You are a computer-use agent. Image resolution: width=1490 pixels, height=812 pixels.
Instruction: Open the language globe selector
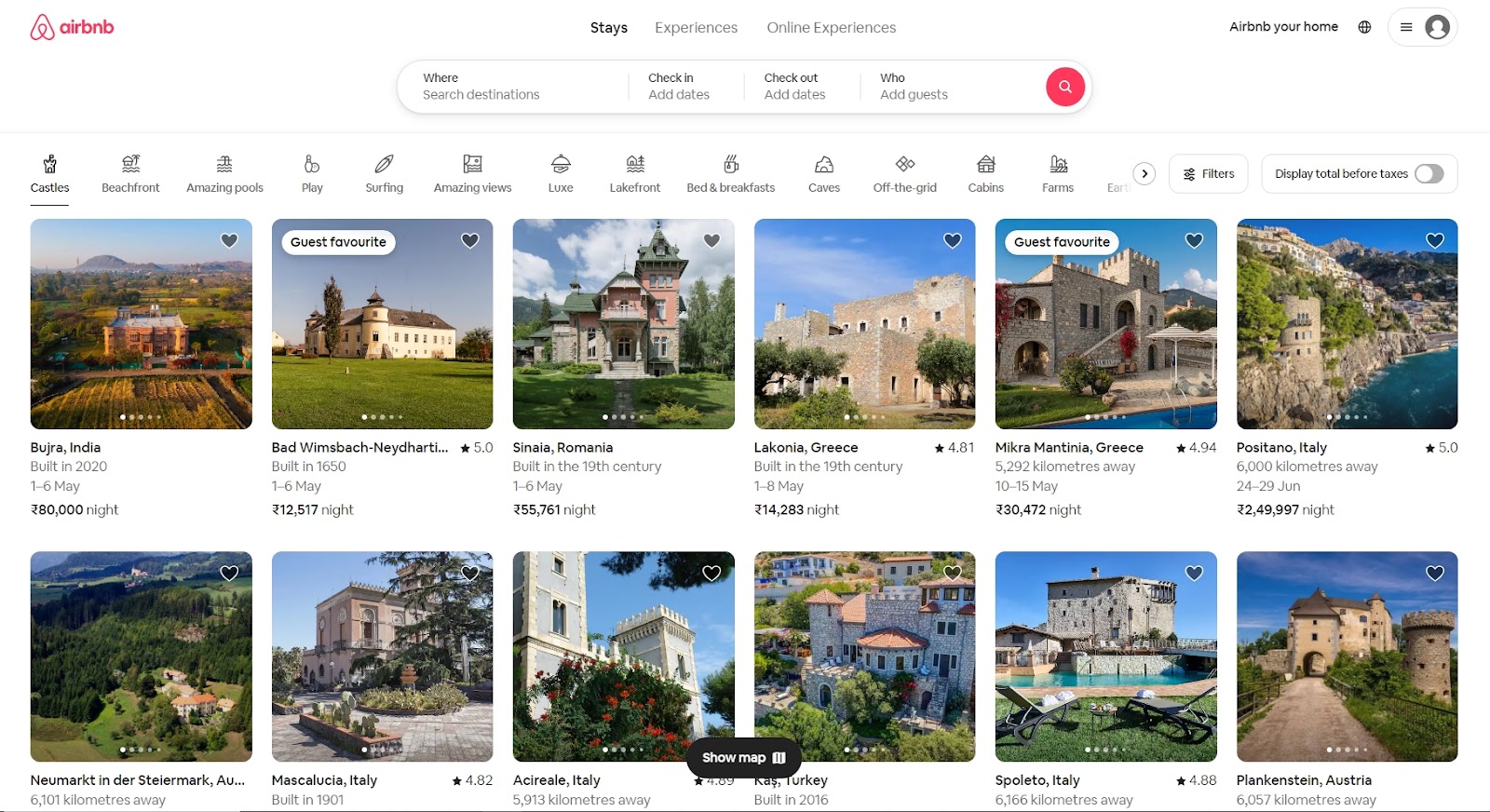(x=1364, y=27)
